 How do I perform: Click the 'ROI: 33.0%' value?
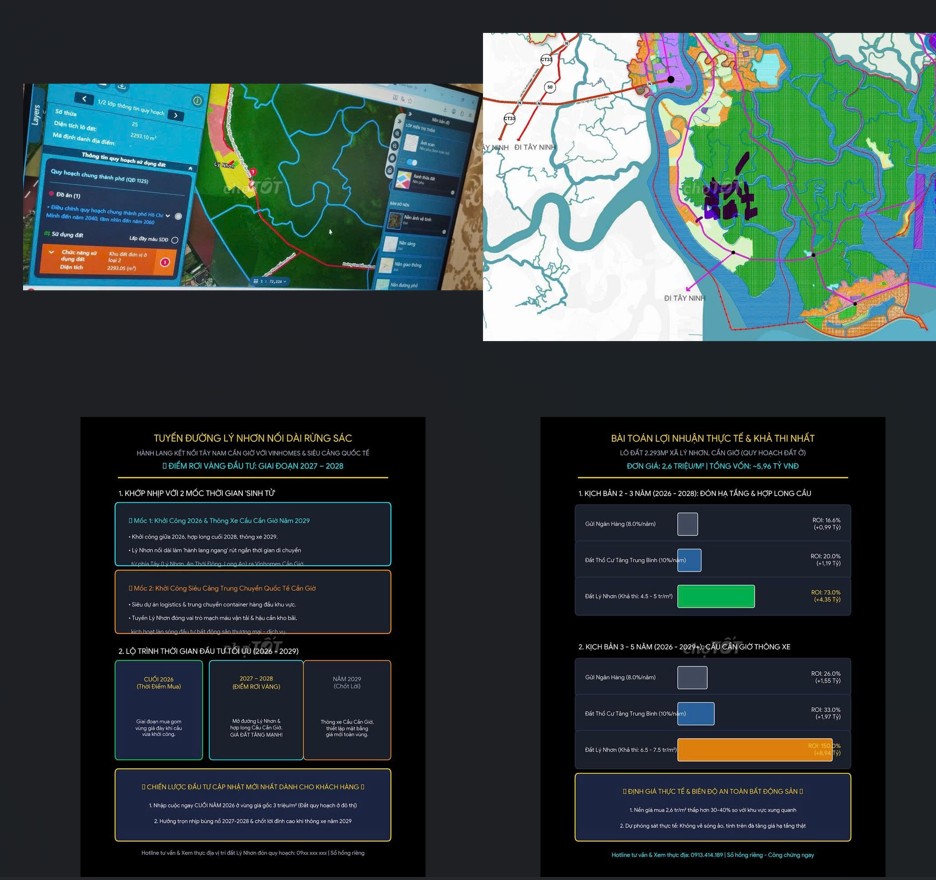point(826,710)
